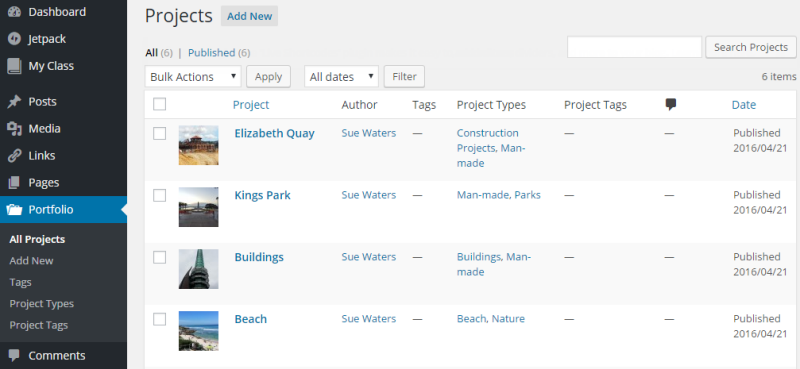Open the Kings Park project title

262,195
